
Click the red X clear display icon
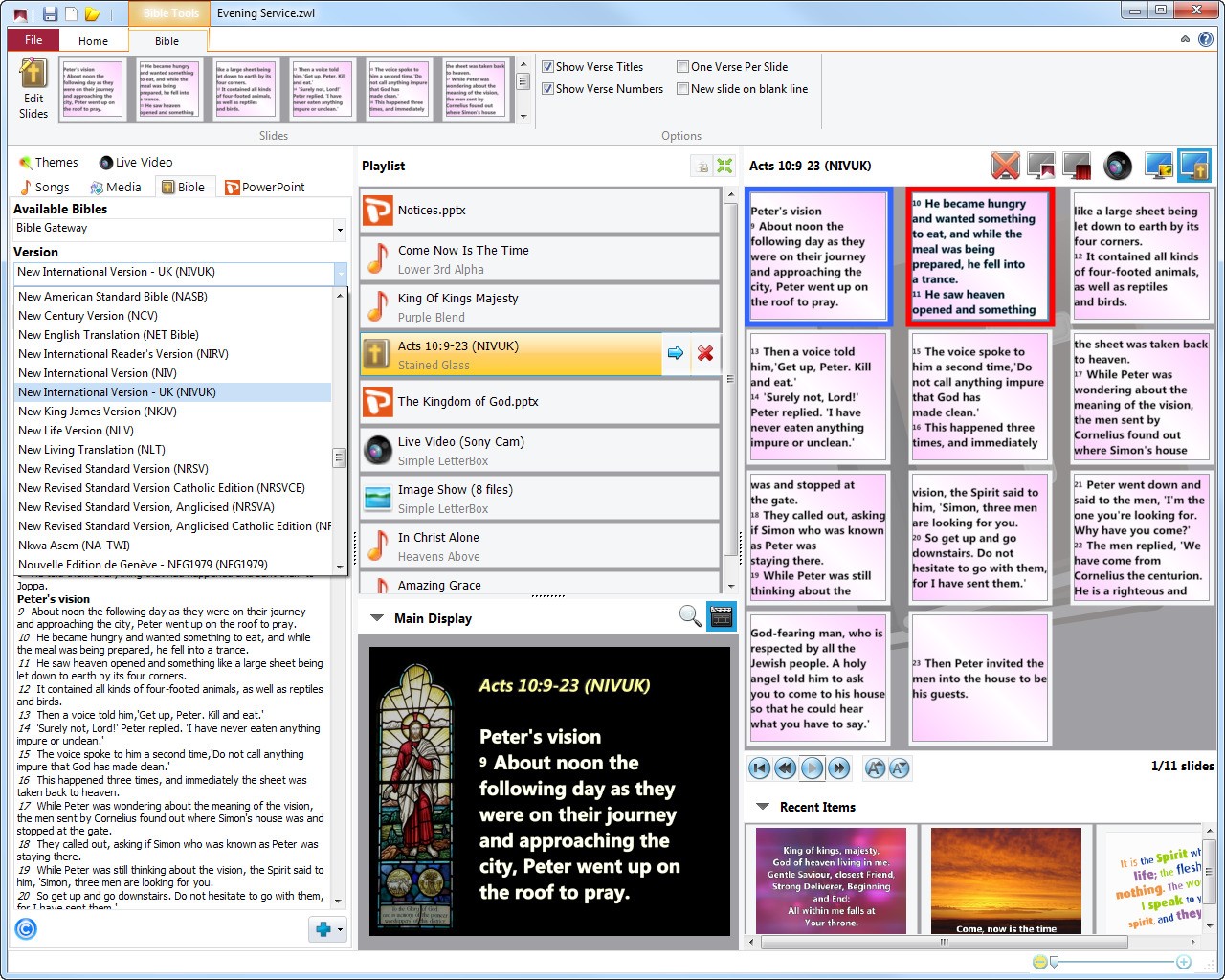pyautogui.click(x=1005, y=166)
